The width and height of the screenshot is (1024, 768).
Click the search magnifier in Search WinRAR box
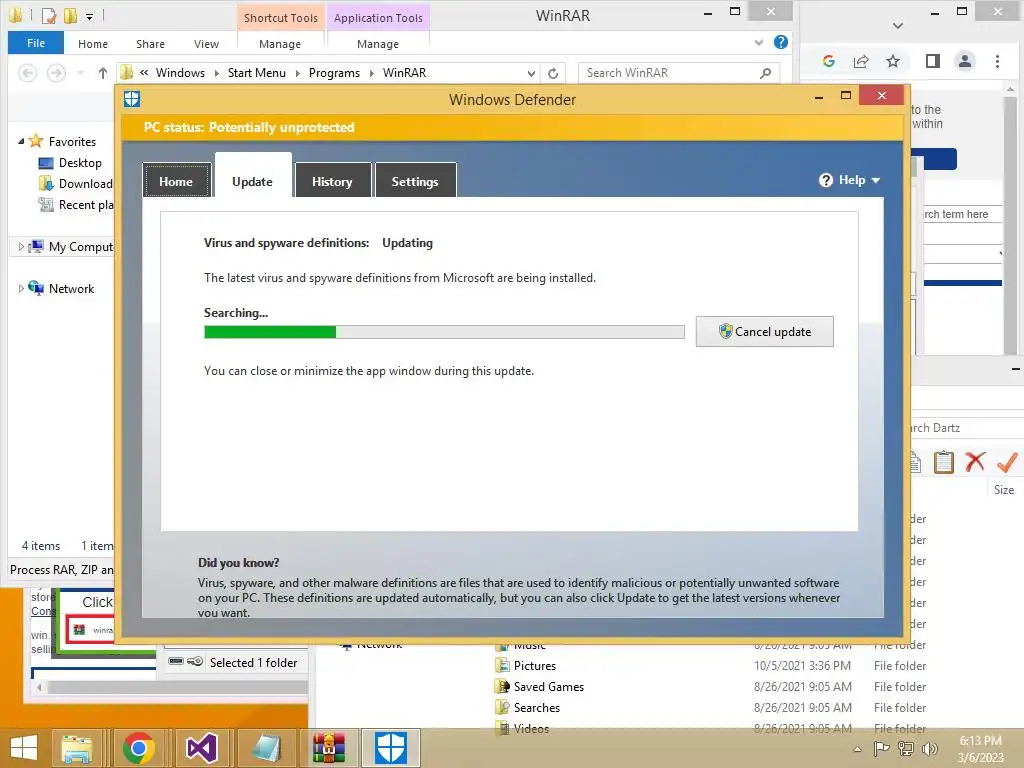tap(765, 73)
